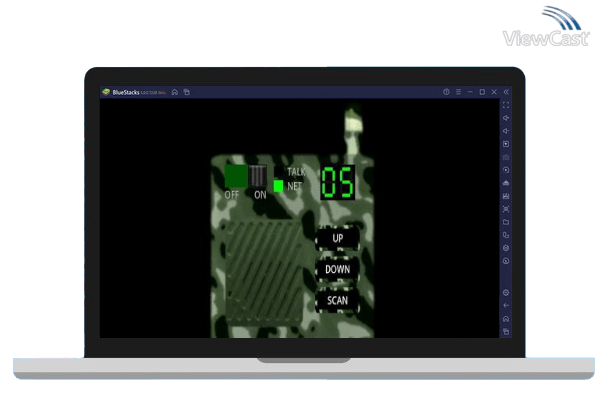Open the multi-instance icon in sidebar
Screen dimensions: 602x414
(506, 235)
